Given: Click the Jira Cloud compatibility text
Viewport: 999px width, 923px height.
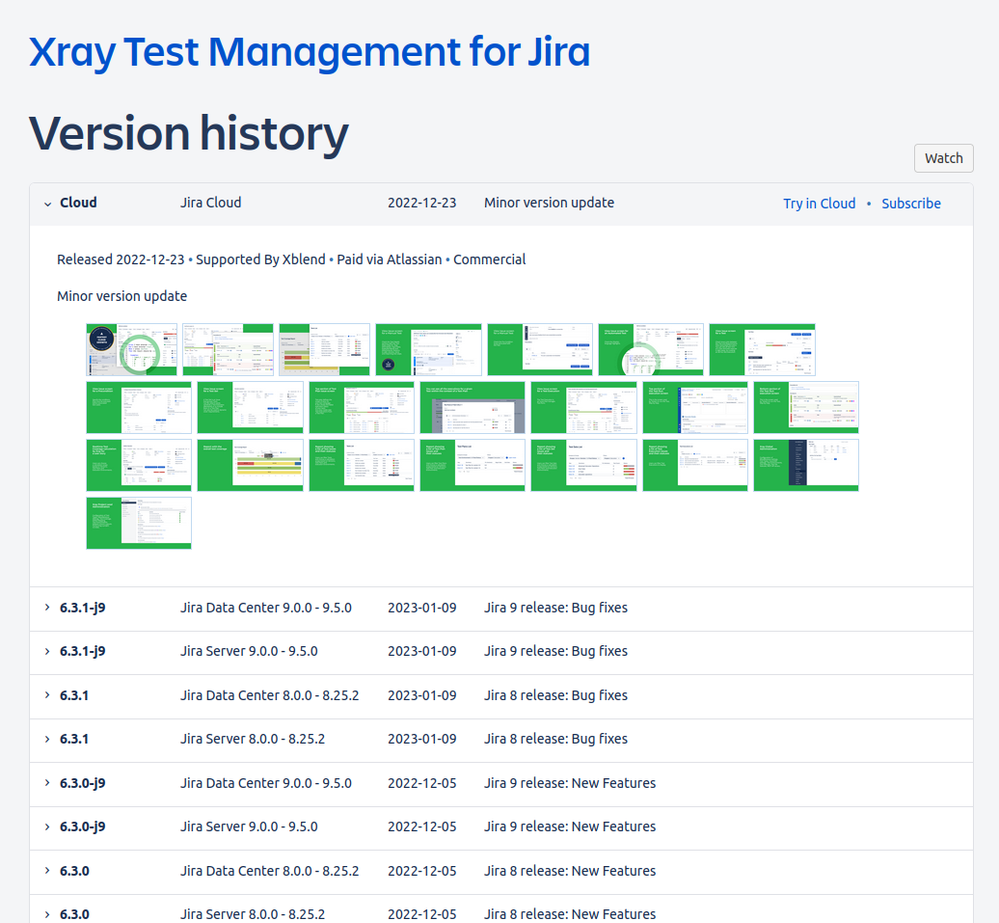Looking at the screenshot, I should (x=210, y=203).
